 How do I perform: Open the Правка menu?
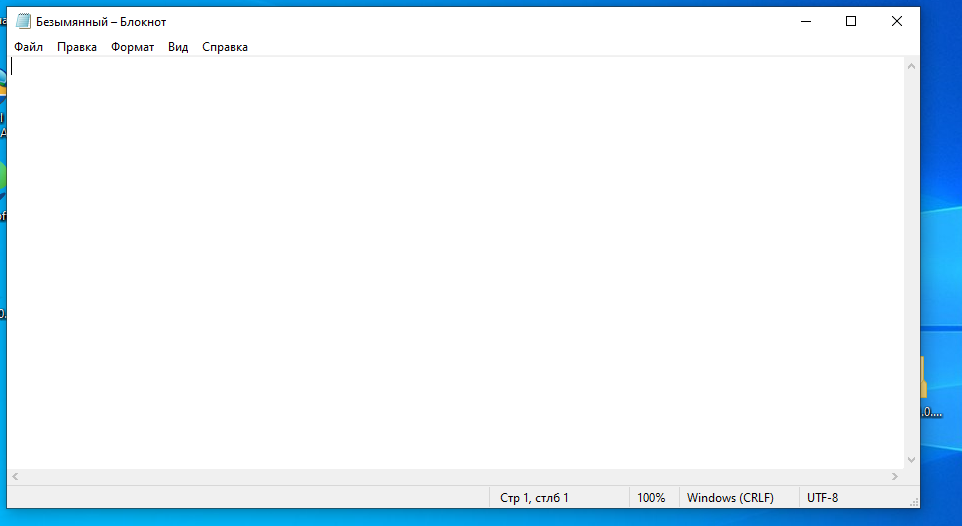click(77, 47)
